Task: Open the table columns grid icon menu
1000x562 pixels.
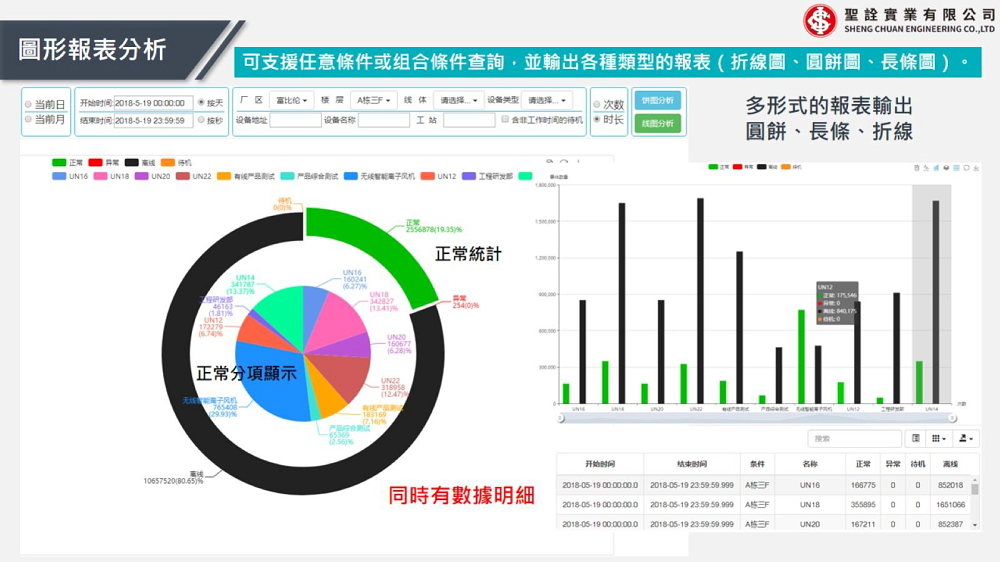Action: point(938,438)
